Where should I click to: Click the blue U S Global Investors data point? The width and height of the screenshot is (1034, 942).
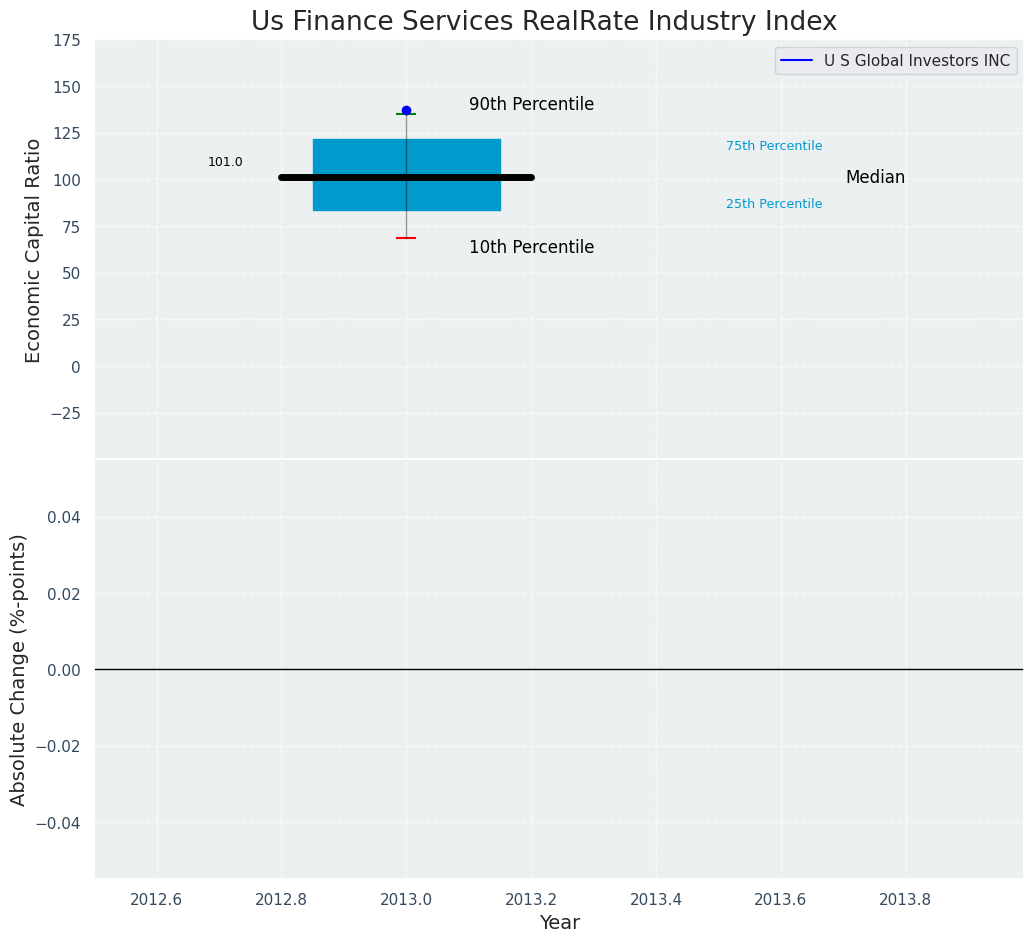[x=406, y=110]
